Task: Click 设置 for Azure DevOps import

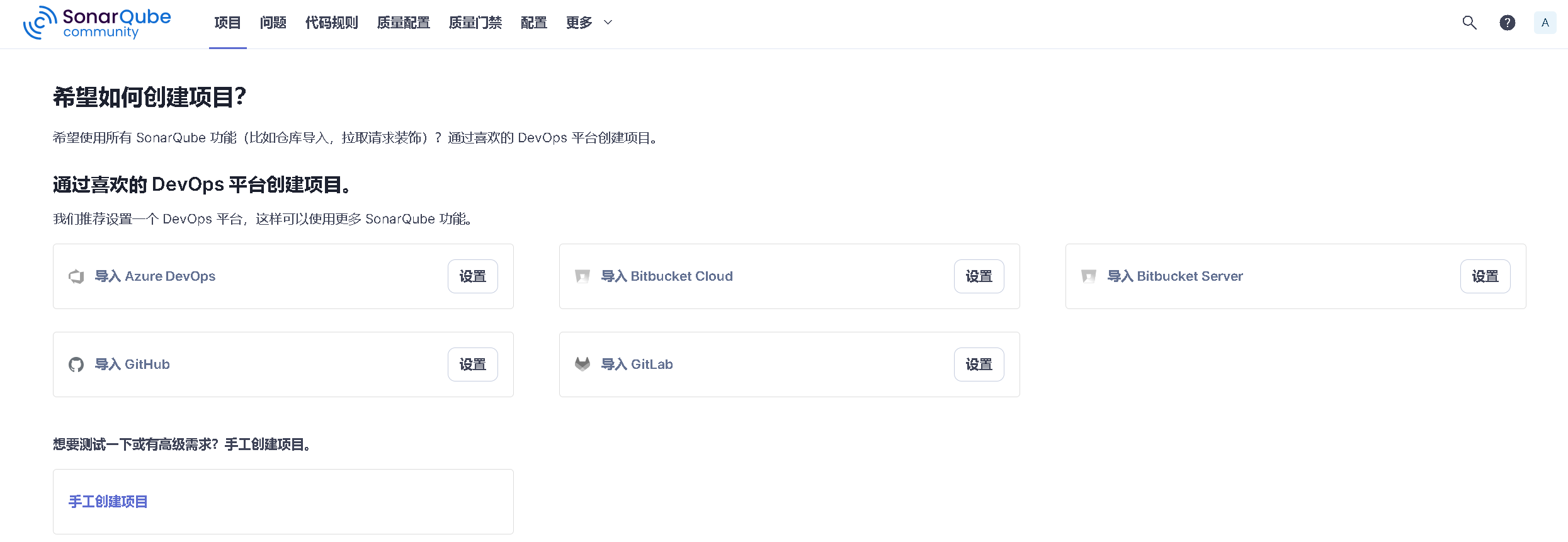Action: click(473, 276)
